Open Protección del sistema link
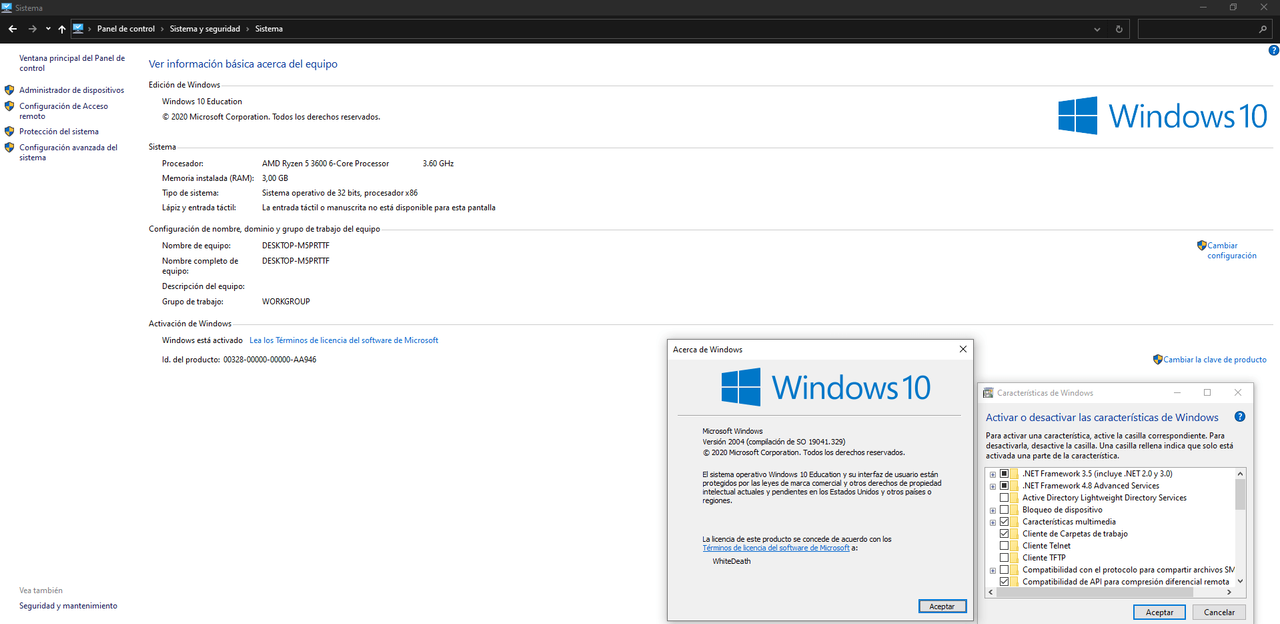 (x=59, y=131)
